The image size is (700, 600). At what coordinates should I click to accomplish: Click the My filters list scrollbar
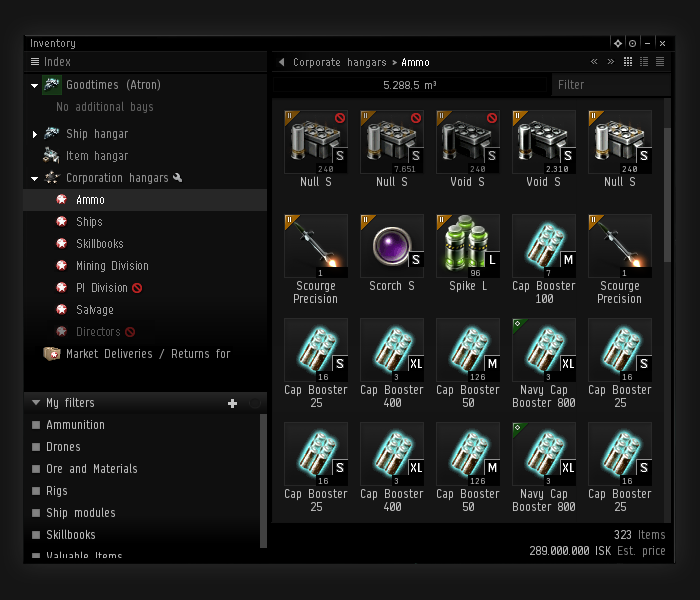click(x=263, y=481)
